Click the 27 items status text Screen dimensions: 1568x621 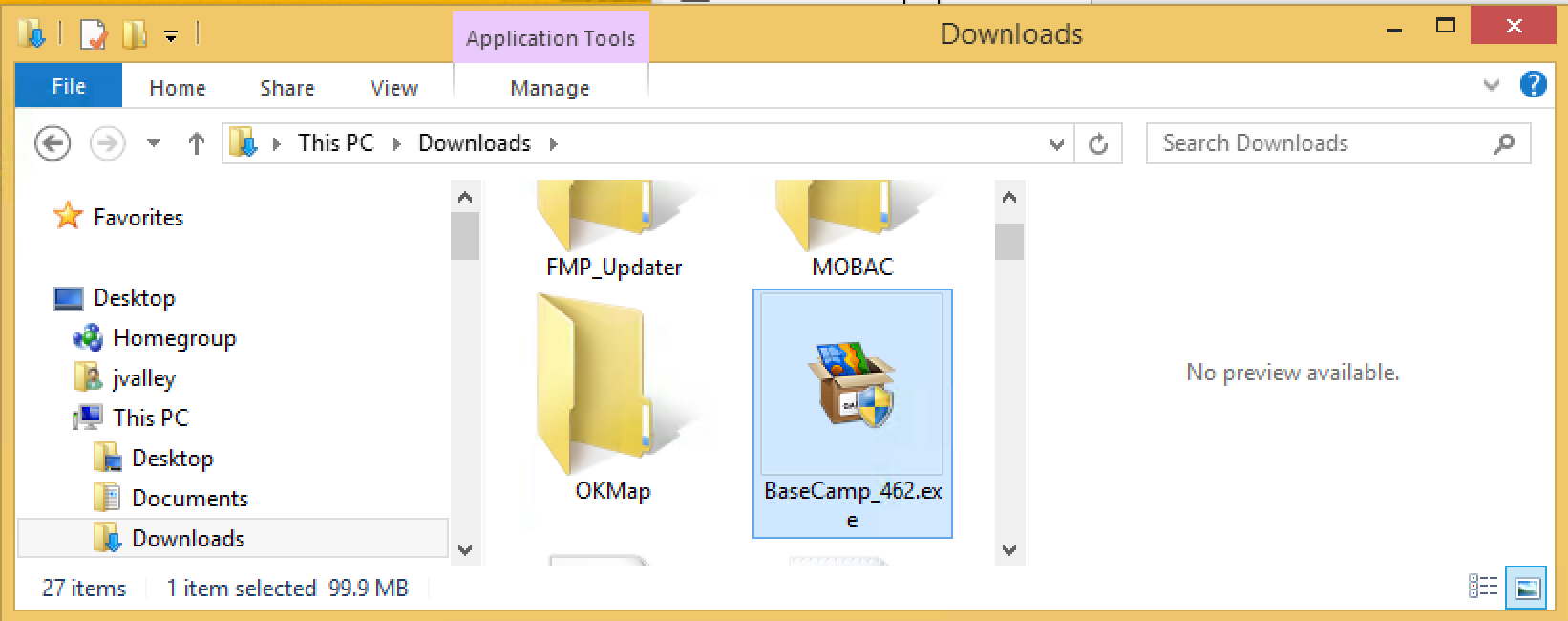click(84, 589)
